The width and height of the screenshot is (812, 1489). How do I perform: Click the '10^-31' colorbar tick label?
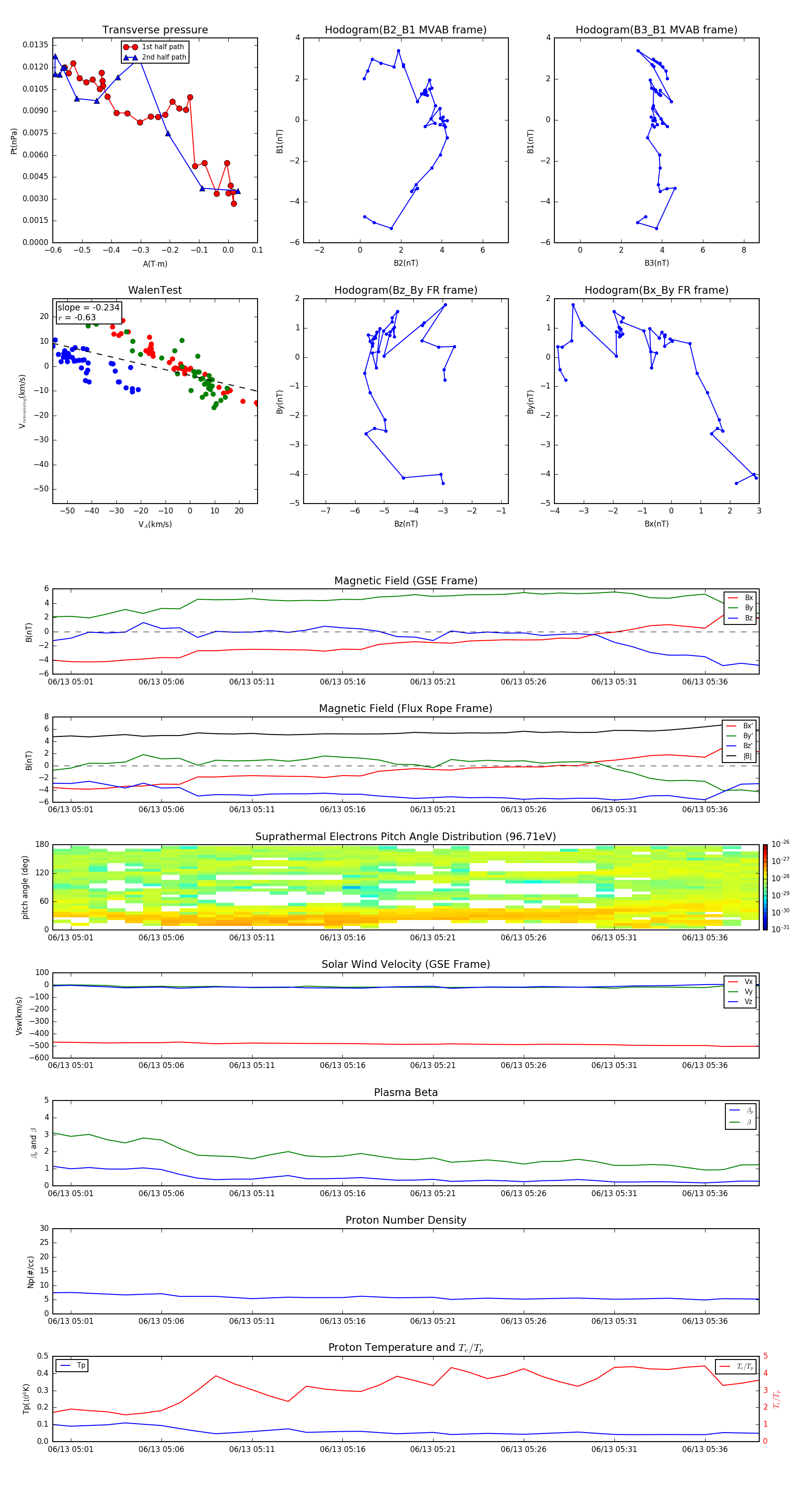coord(780,929)
